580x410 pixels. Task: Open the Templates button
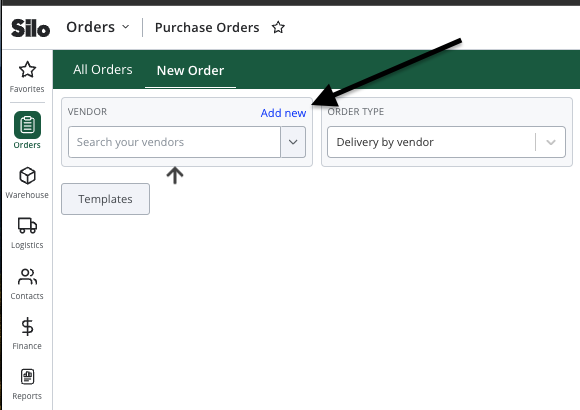click(105, 199)
